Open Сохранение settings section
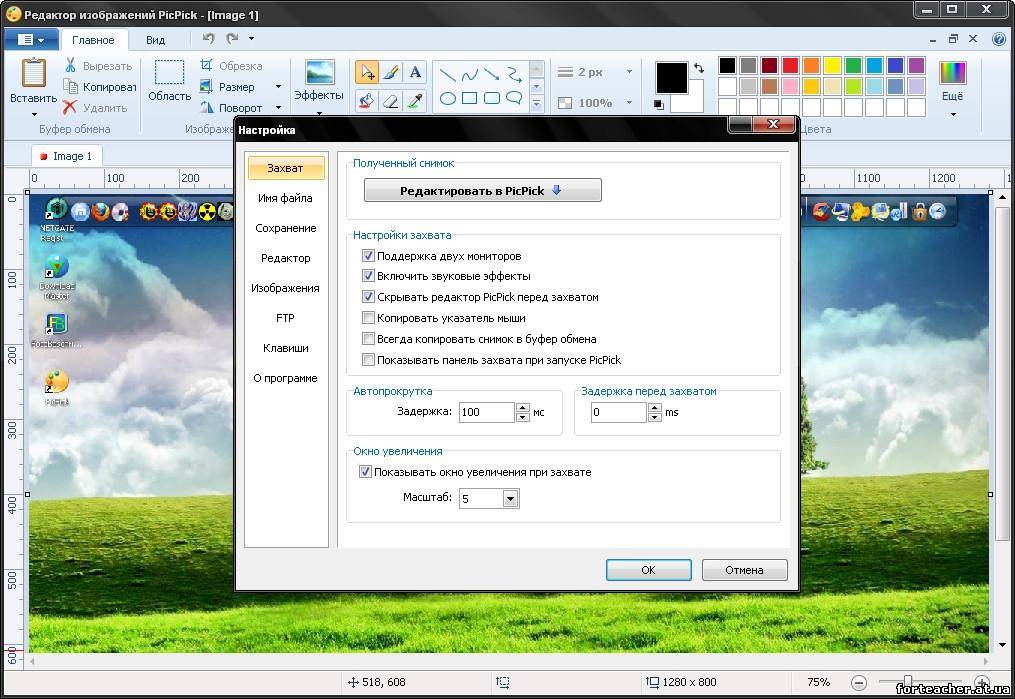 (x=285, y=228)
